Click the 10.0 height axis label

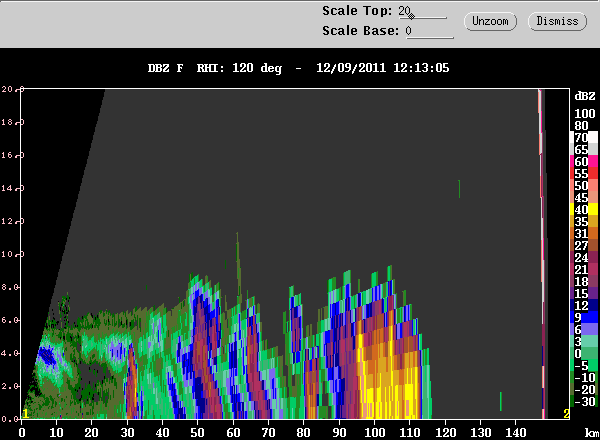coord(9,253)
